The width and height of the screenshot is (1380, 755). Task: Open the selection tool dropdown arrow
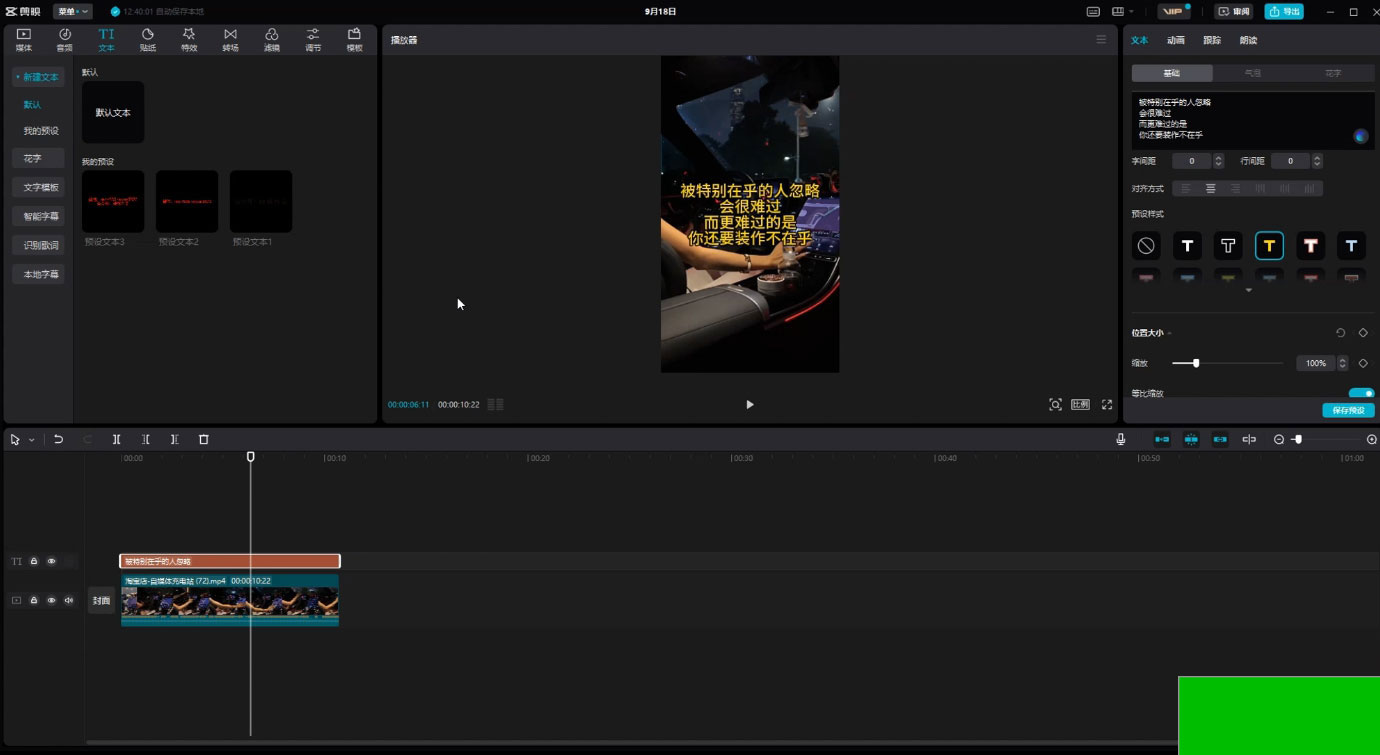(32, 440)
